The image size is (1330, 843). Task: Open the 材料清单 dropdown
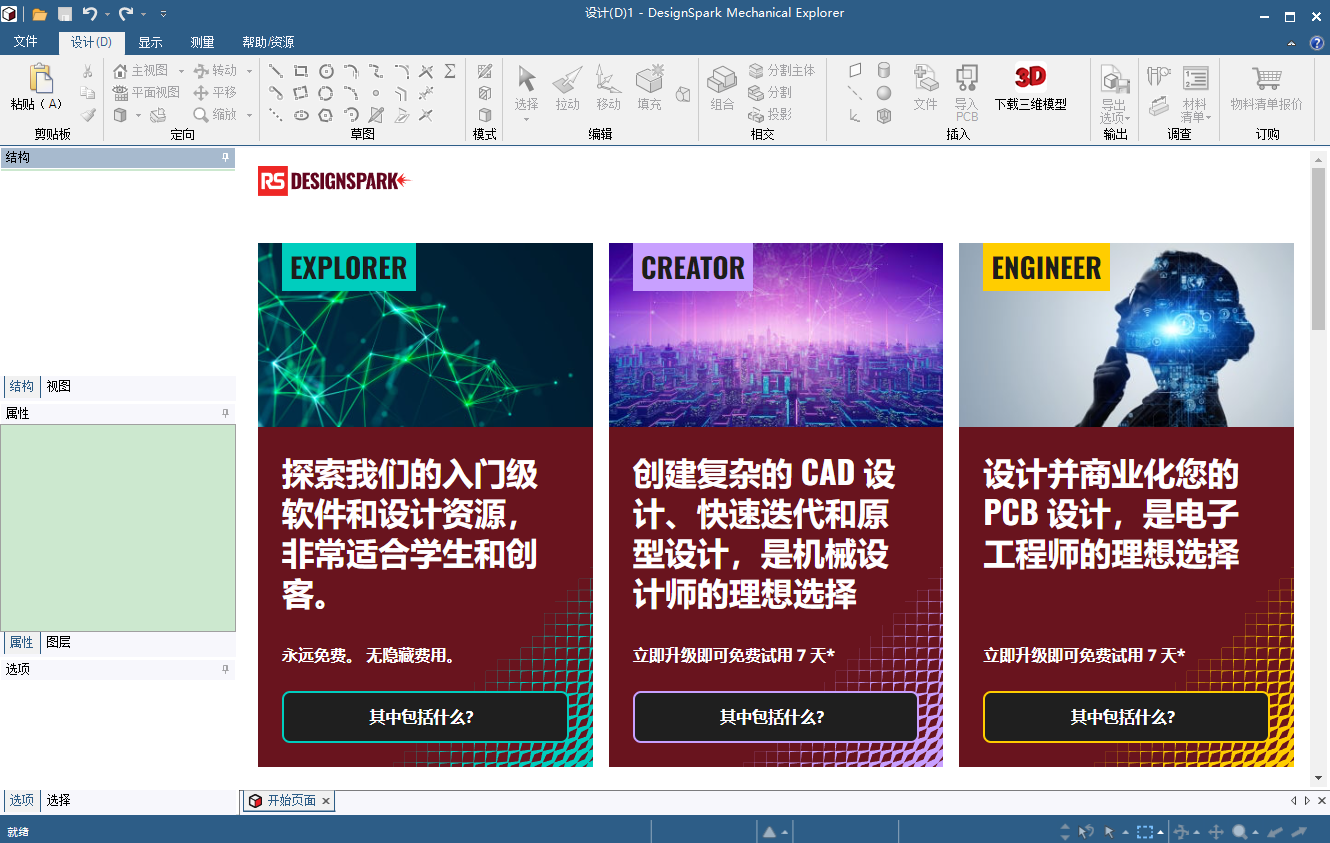click(x=1195, y=117)
